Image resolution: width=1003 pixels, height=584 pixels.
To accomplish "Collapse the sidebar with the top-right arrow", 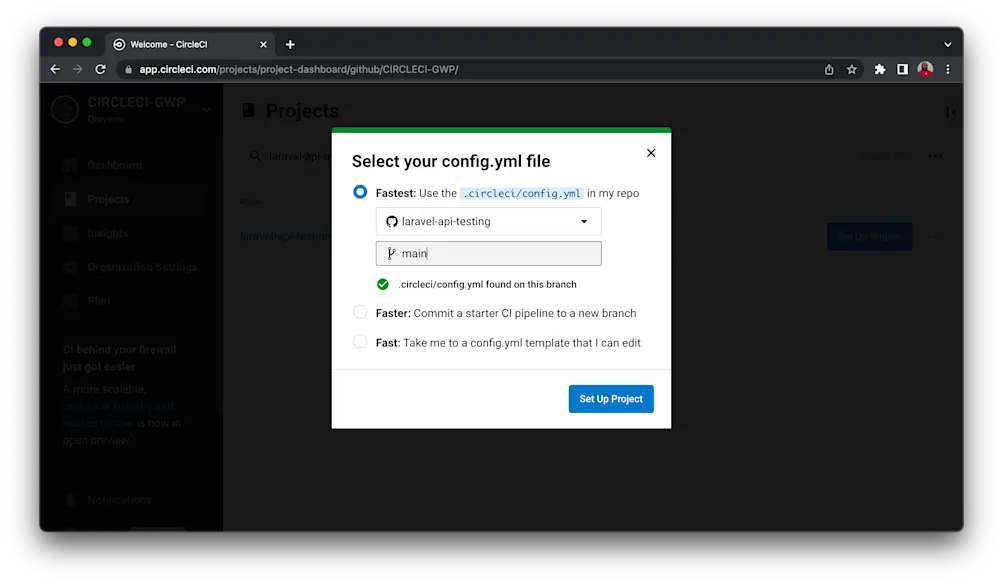I will coord(951,112).
